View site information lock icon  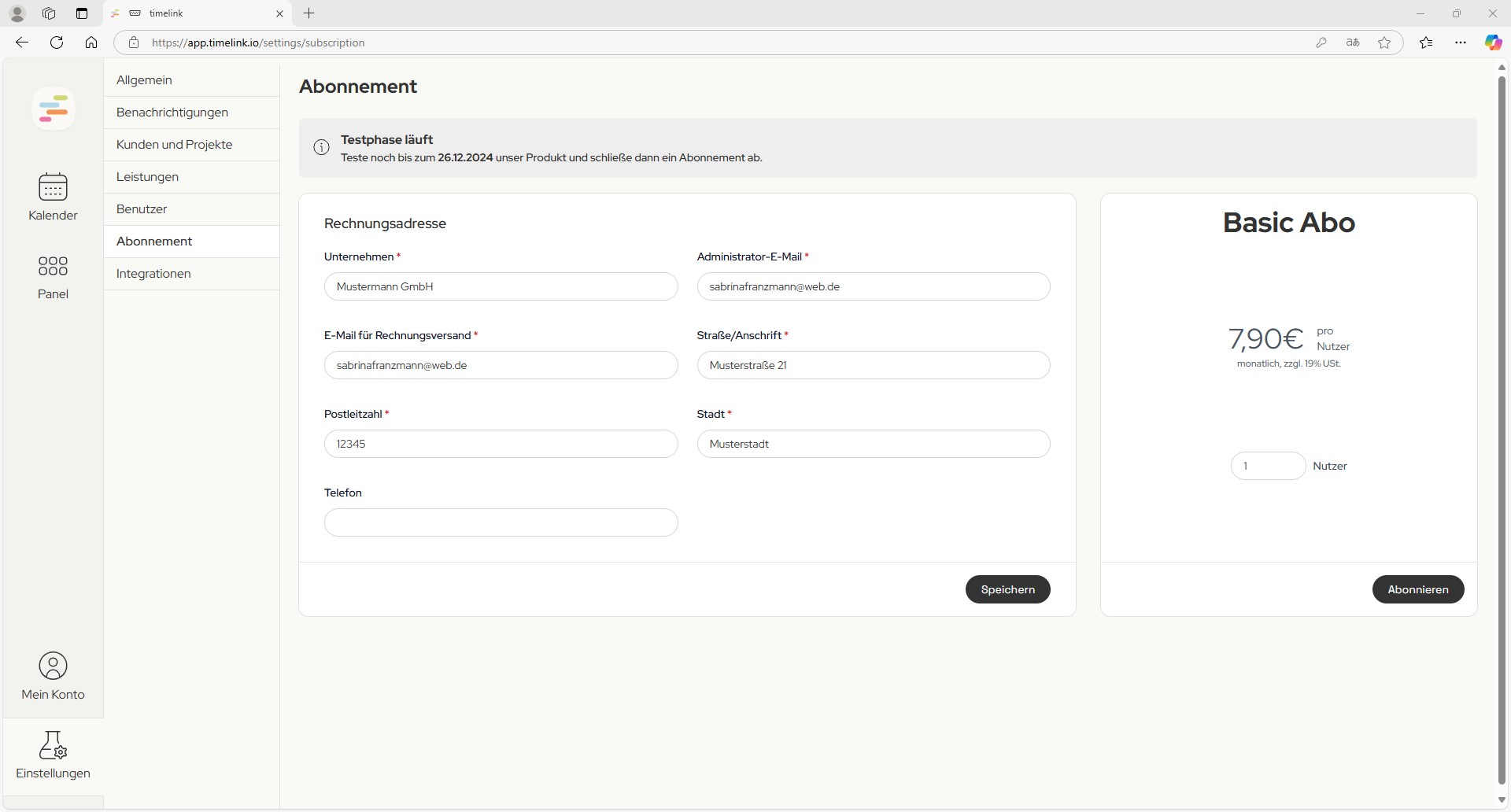tap(134, 42)
